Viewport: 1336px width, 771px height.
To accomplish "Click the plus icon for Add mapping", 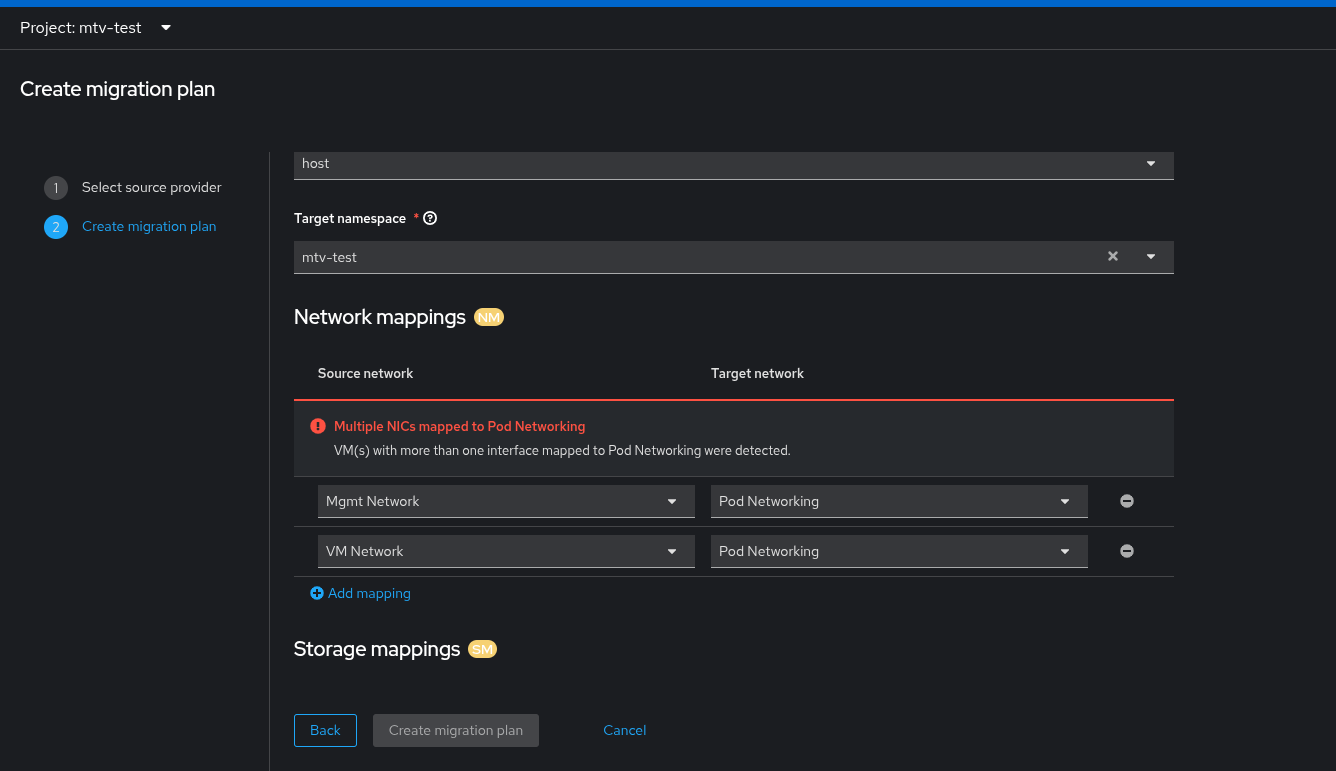I will (317, 593).
